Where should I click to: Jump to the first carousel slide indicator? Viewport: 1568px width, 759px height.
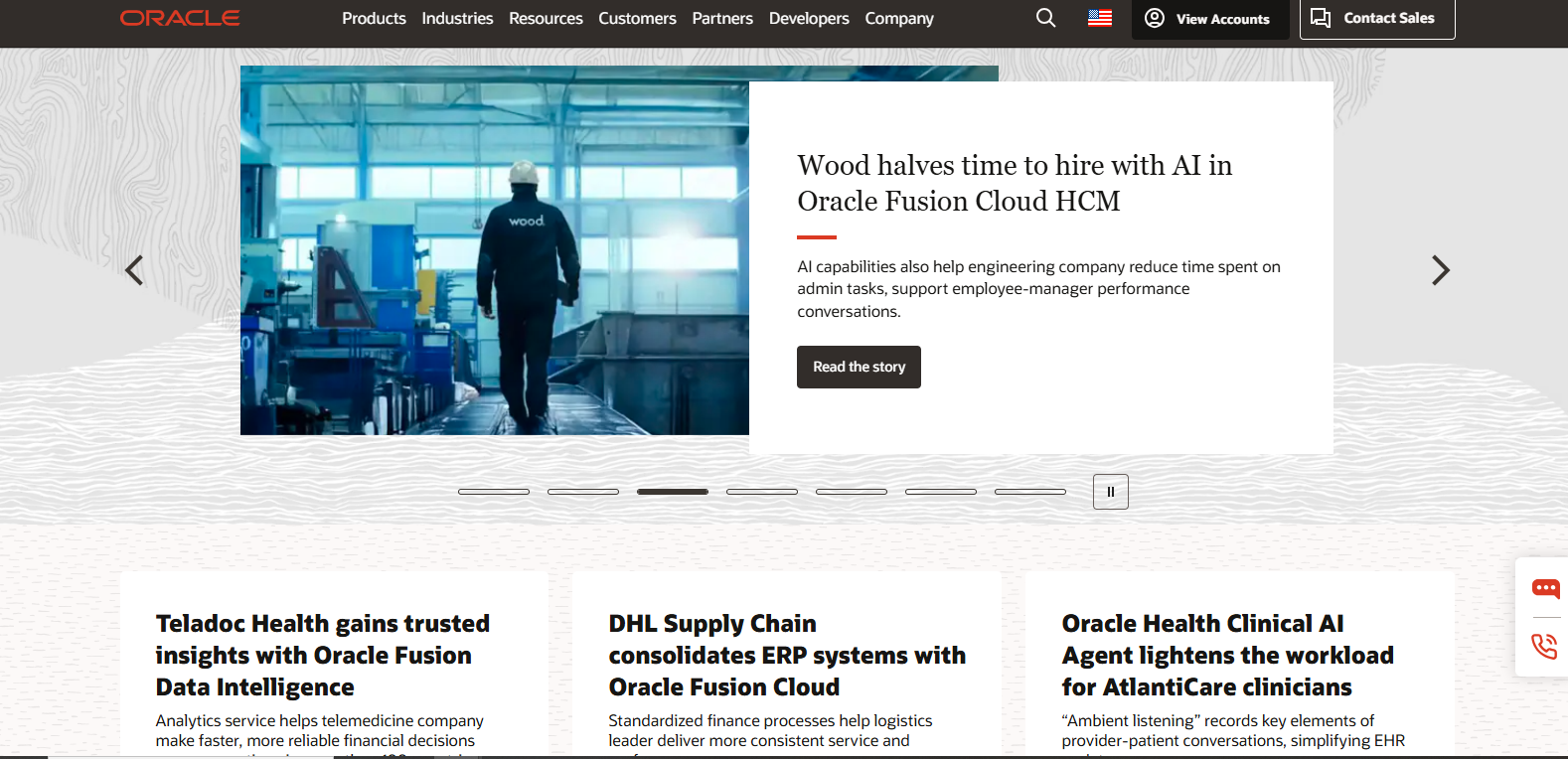494,492
